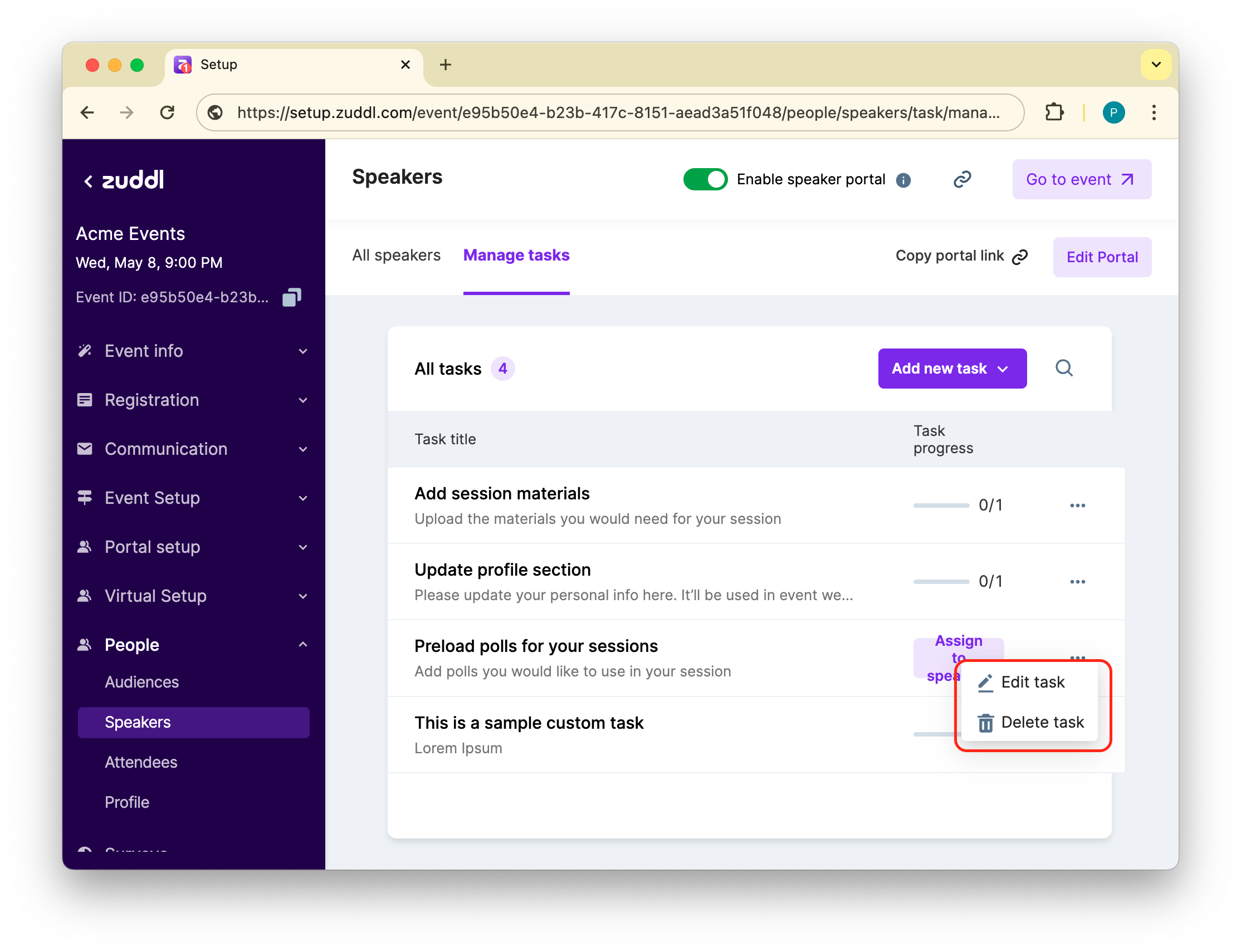Open more options for Add session materials
This screenshot has height=952, width=1241.
pos(1077,506)
